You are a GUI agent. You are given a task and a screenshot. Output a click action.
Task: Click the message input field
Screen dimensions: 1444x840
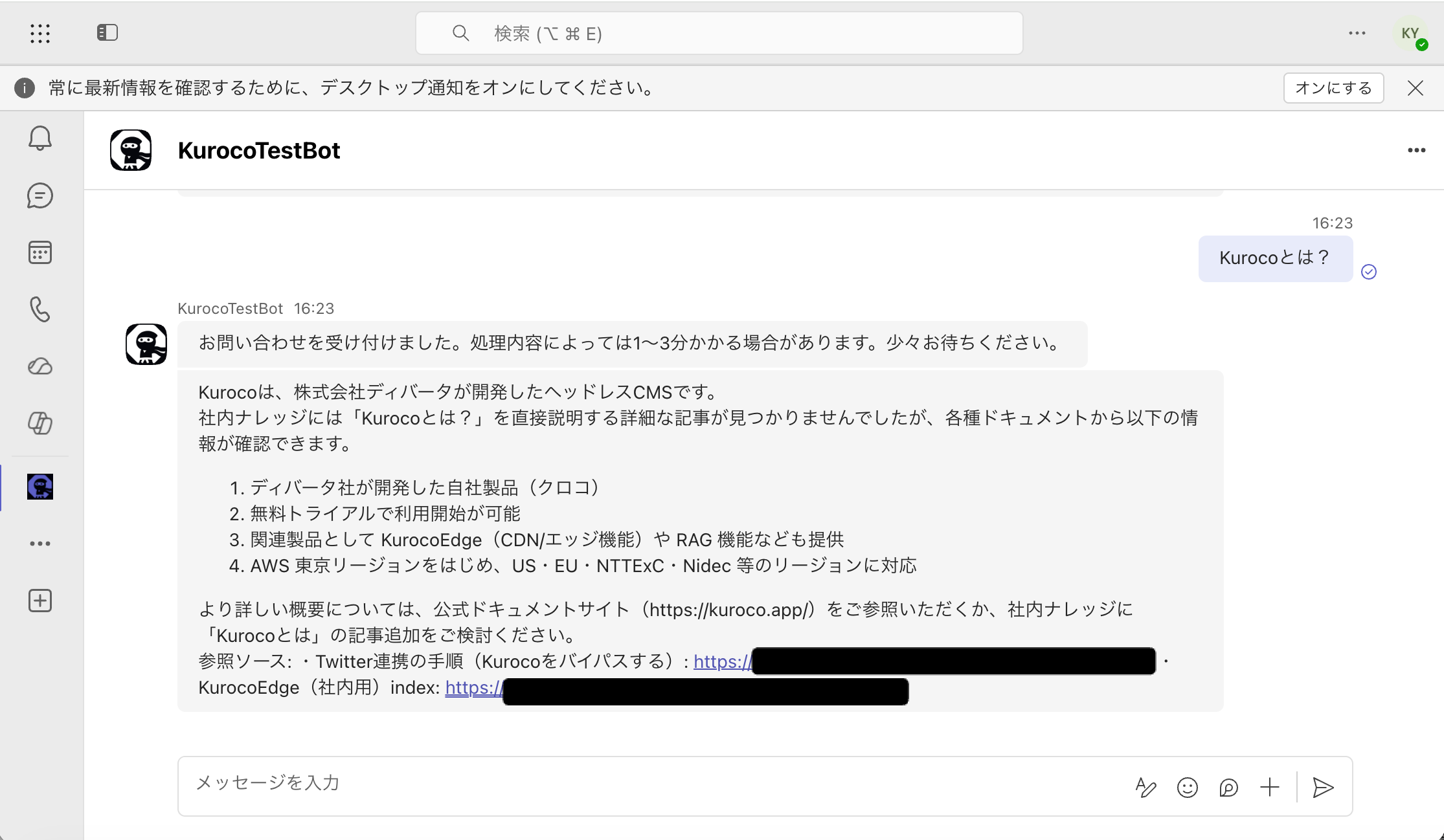(x=654, y=783)
